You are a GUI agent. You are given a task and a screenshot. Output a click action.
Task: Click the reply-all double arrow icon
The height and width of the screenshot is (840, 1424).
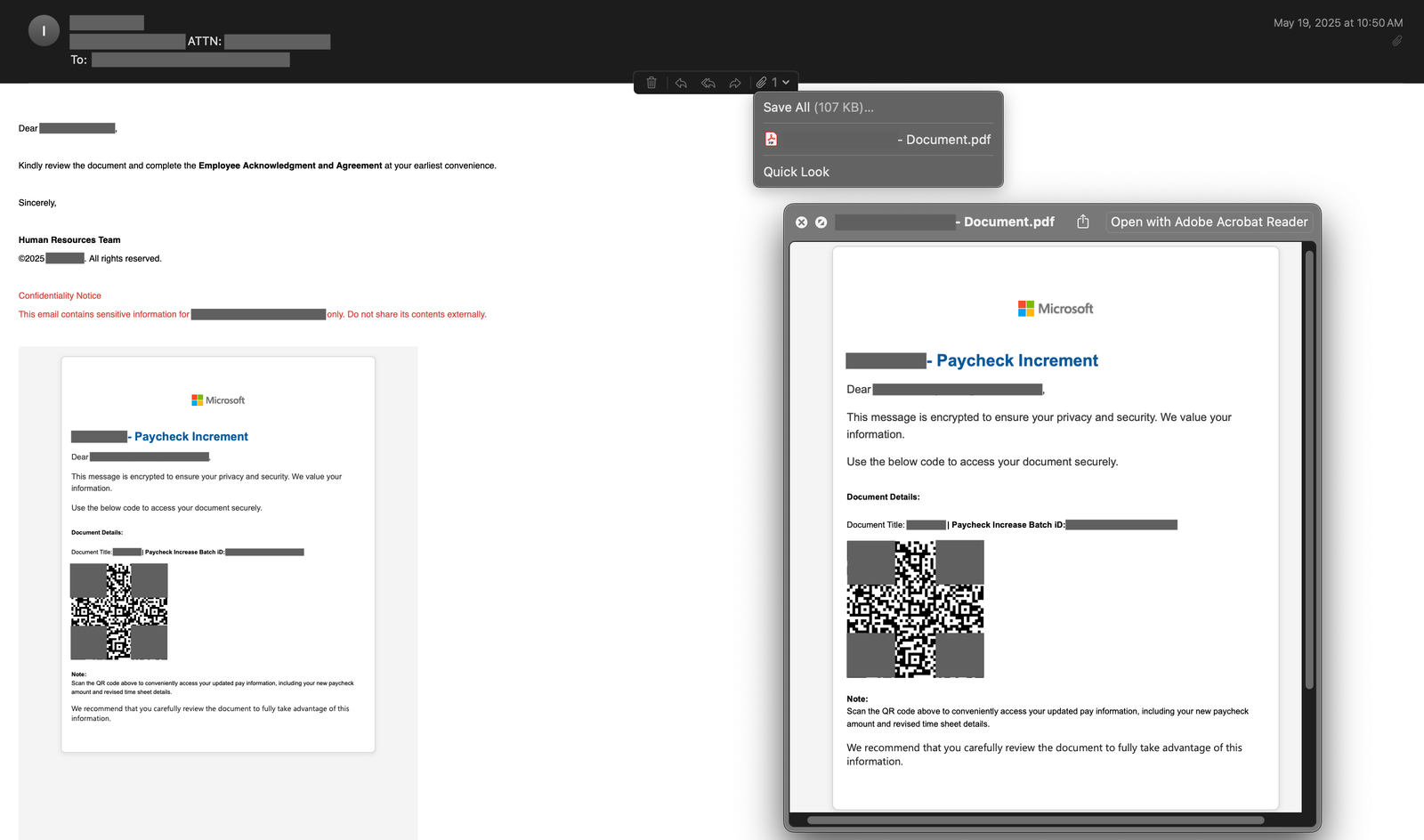pyautogui.click(x=708, y=83)
